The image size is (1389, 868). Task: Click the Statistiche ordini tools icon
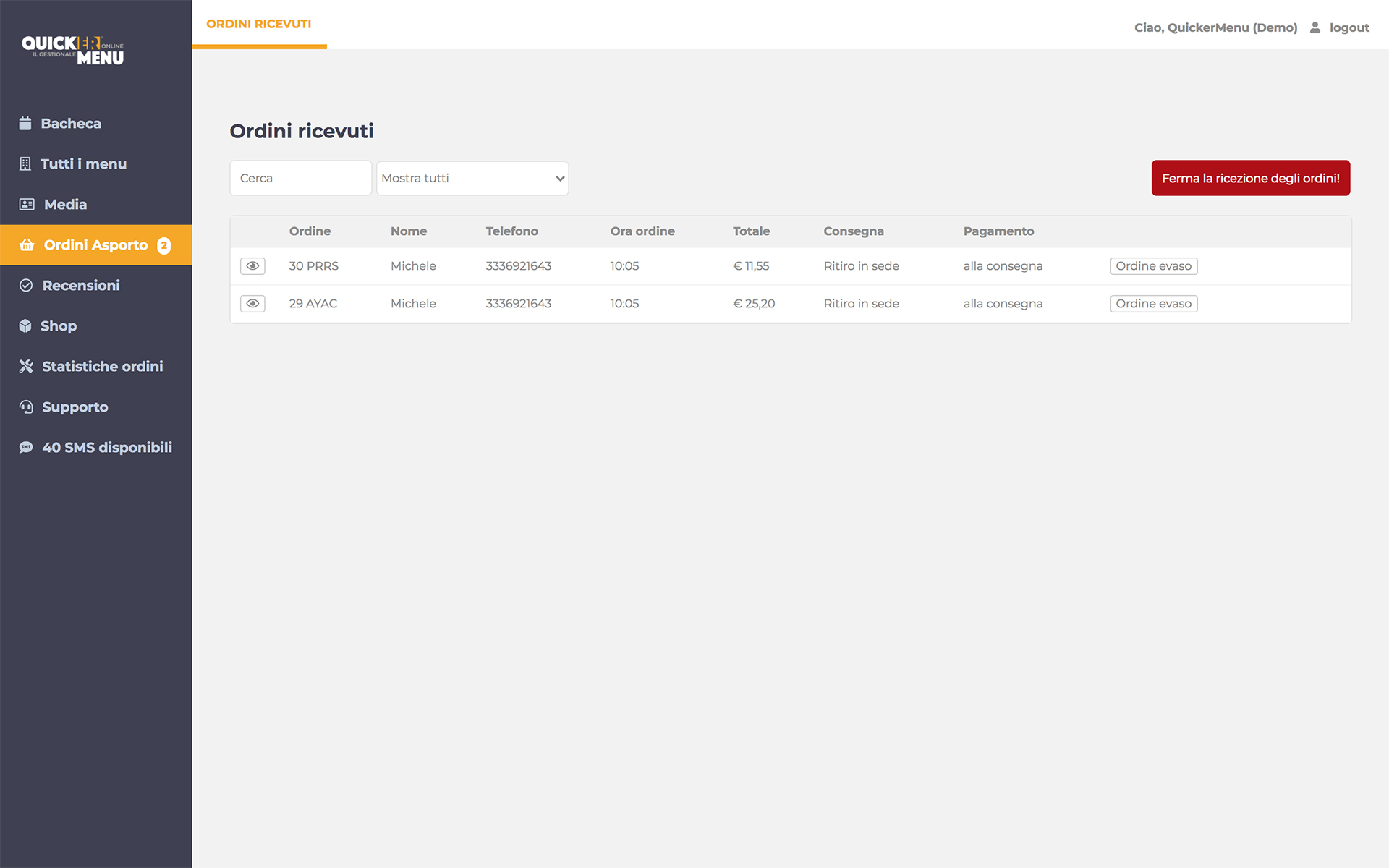(x=26, y=367)
